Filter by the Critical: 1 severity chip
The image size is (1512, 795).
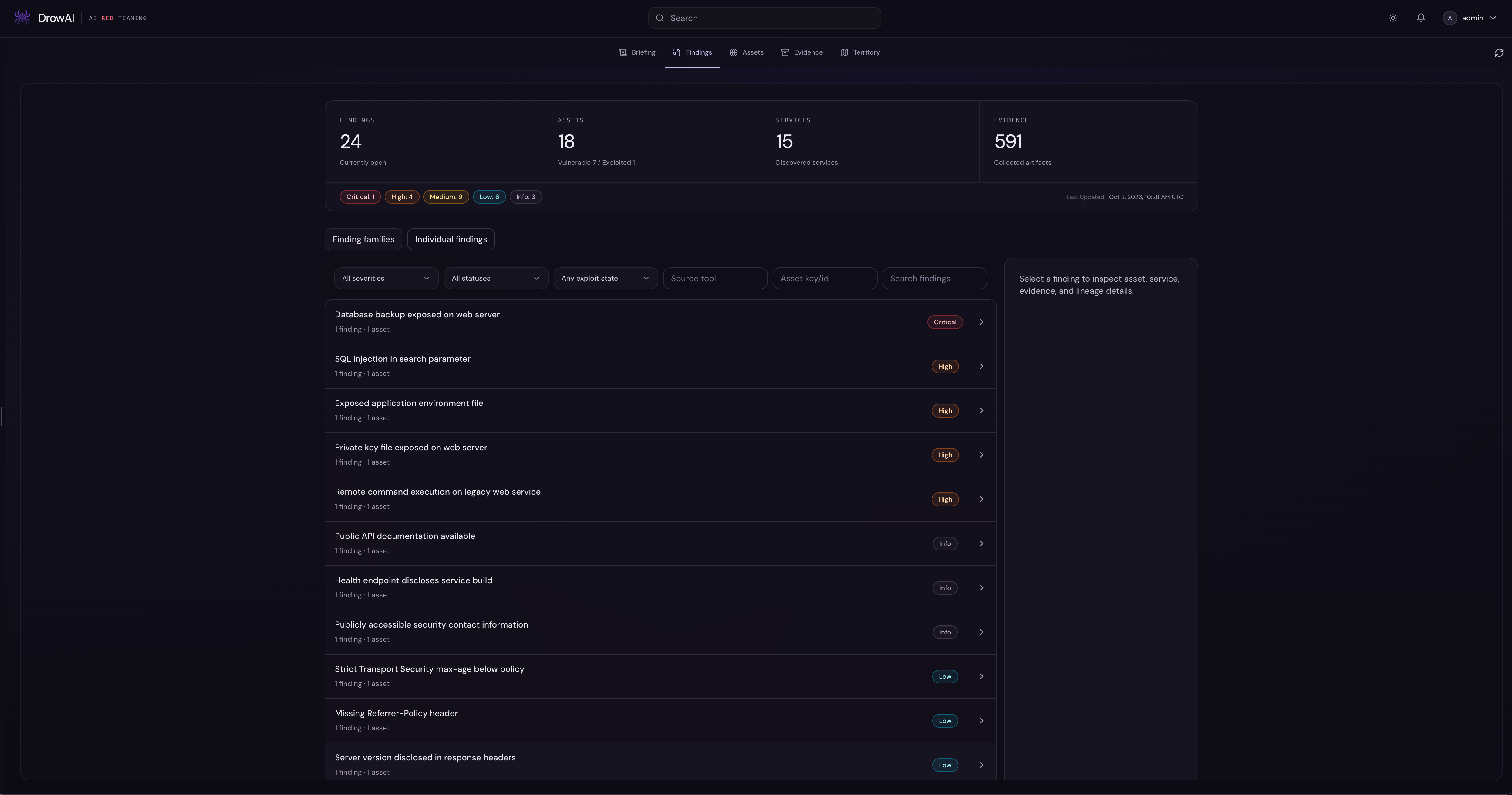(x=360, y=197)
